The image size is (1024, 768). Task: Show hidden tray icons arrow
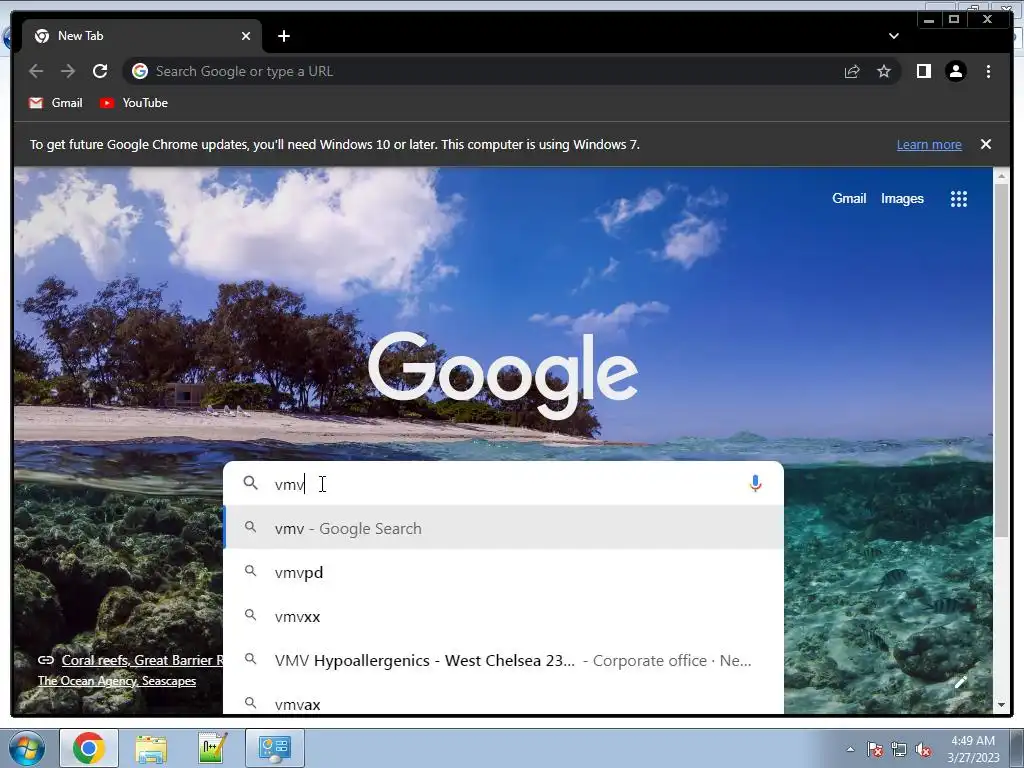point(850,749)
